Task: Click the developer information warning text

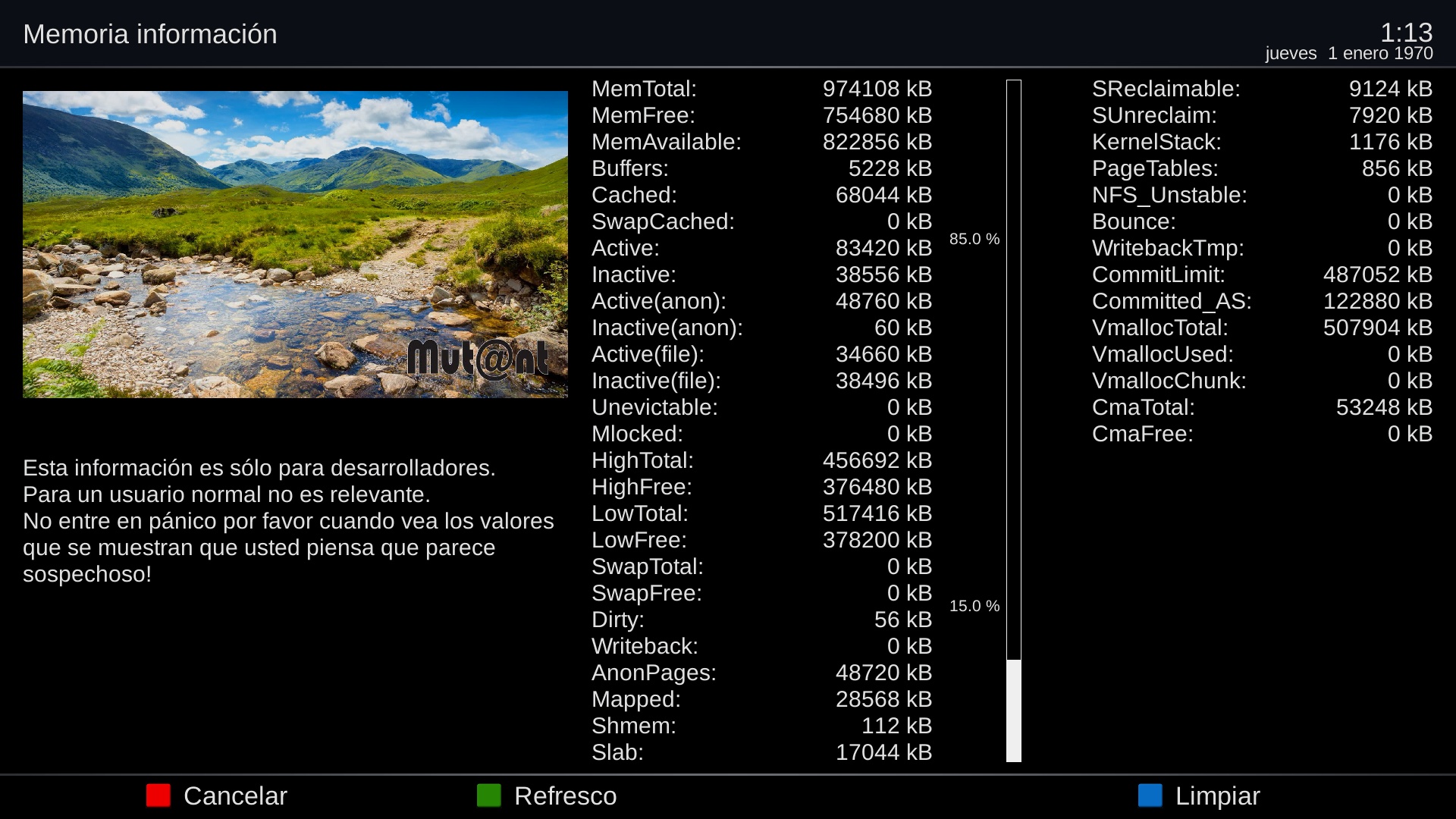Action: pyautogui.click(x=288, y=521)
